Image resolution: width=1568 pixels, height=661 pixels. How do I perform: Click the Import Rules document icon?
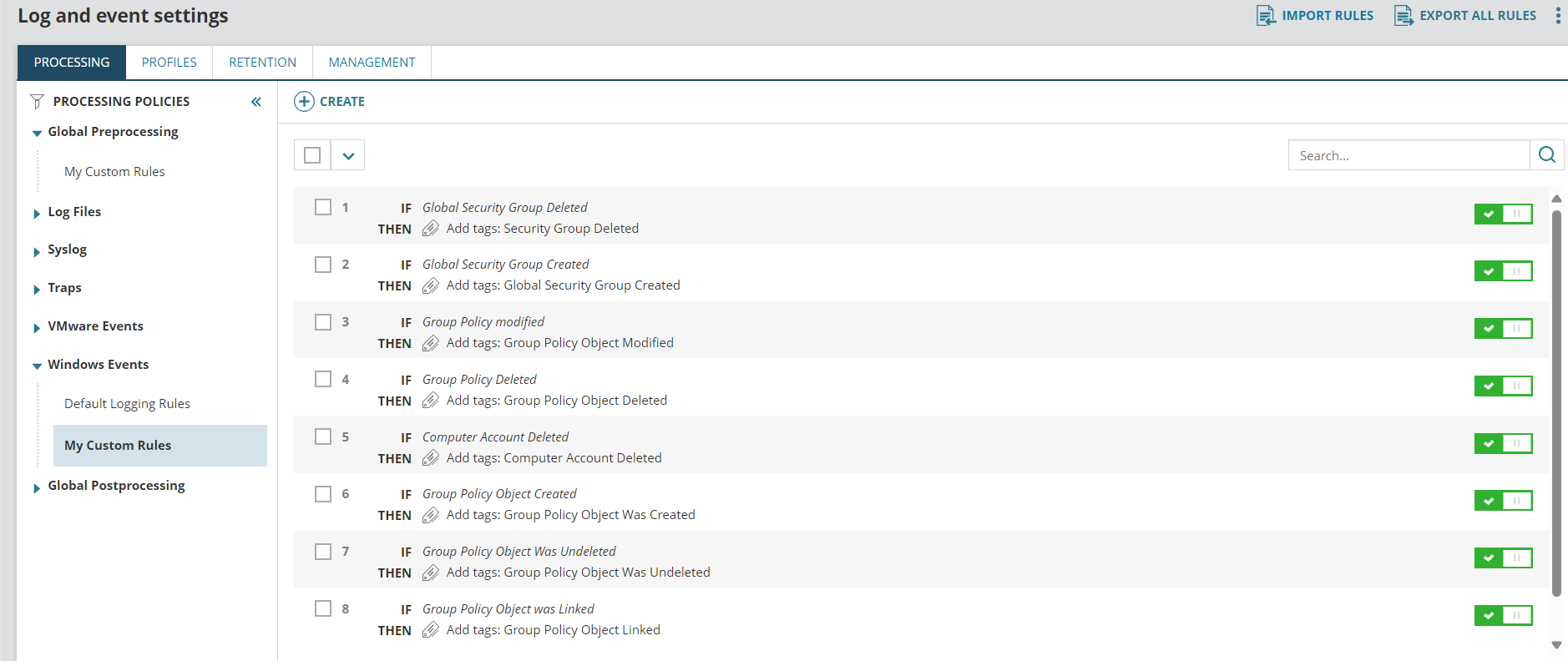pyautogui.click(x=1266, y=16)
